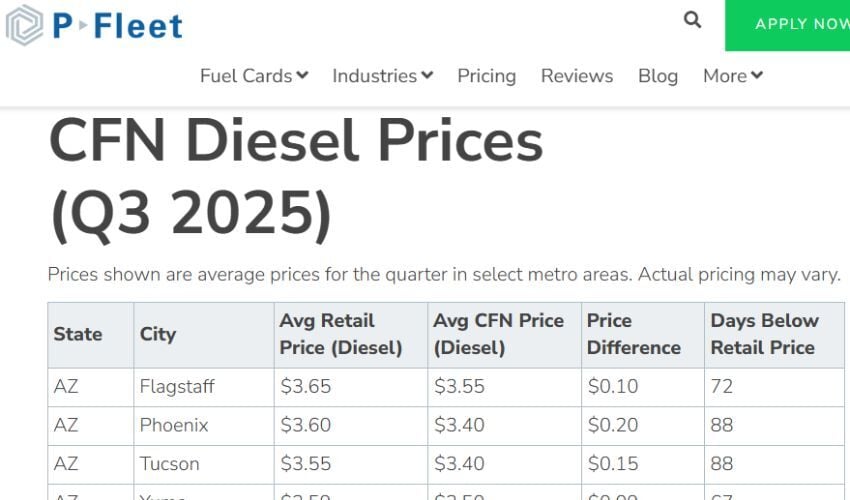
Task: Click the Price Difference column header
Action: (x=633, y=334)
